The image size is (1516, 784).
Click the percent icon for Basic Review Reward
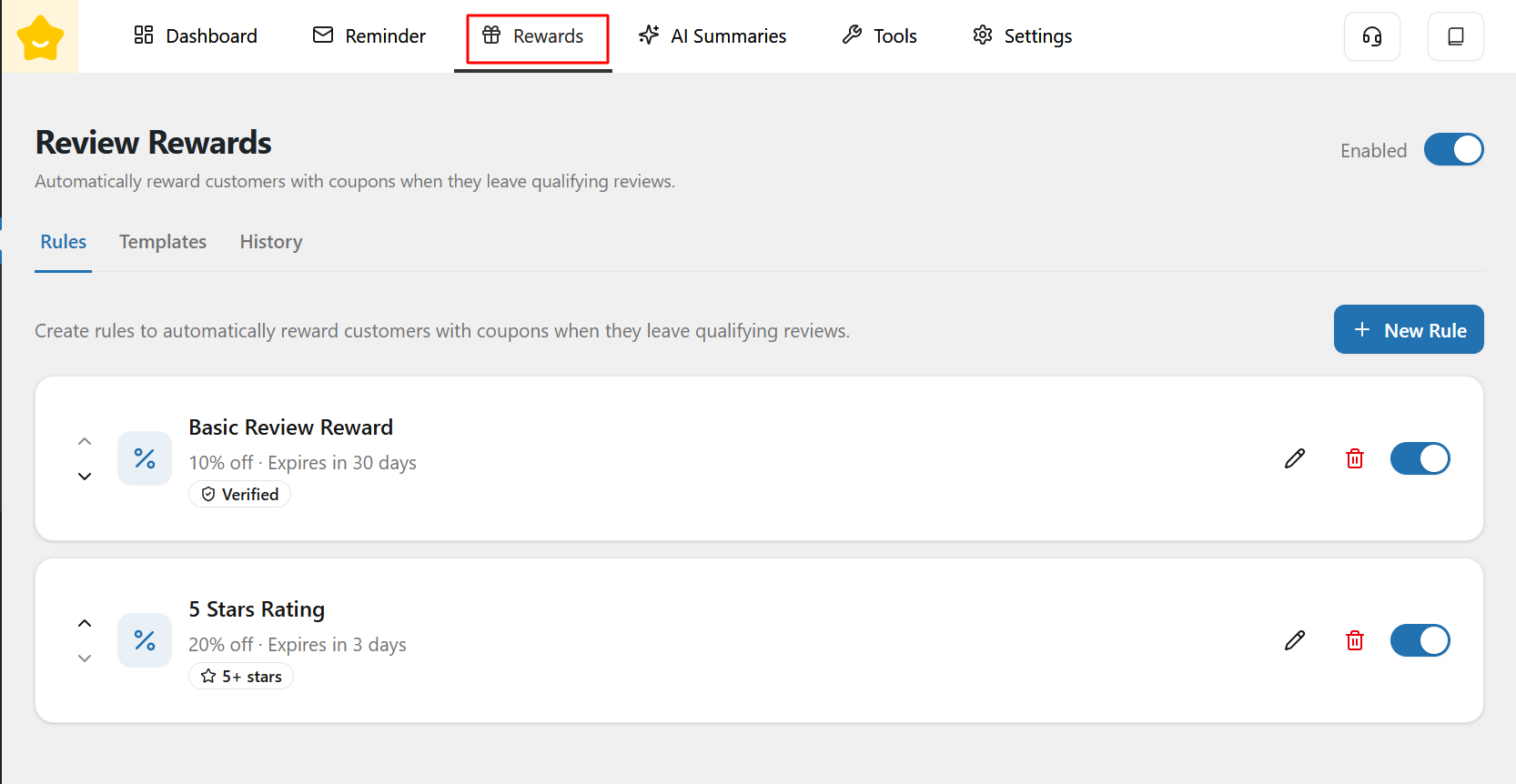[145, 458]
